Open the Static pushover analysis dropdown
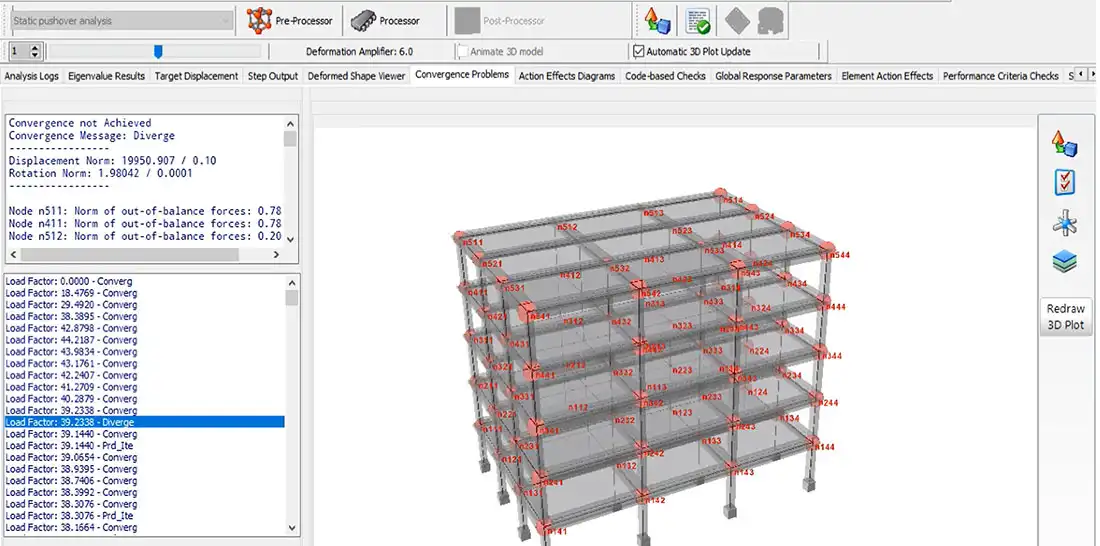The width and height of the screenshot is (1100, 546). [122, 21]
